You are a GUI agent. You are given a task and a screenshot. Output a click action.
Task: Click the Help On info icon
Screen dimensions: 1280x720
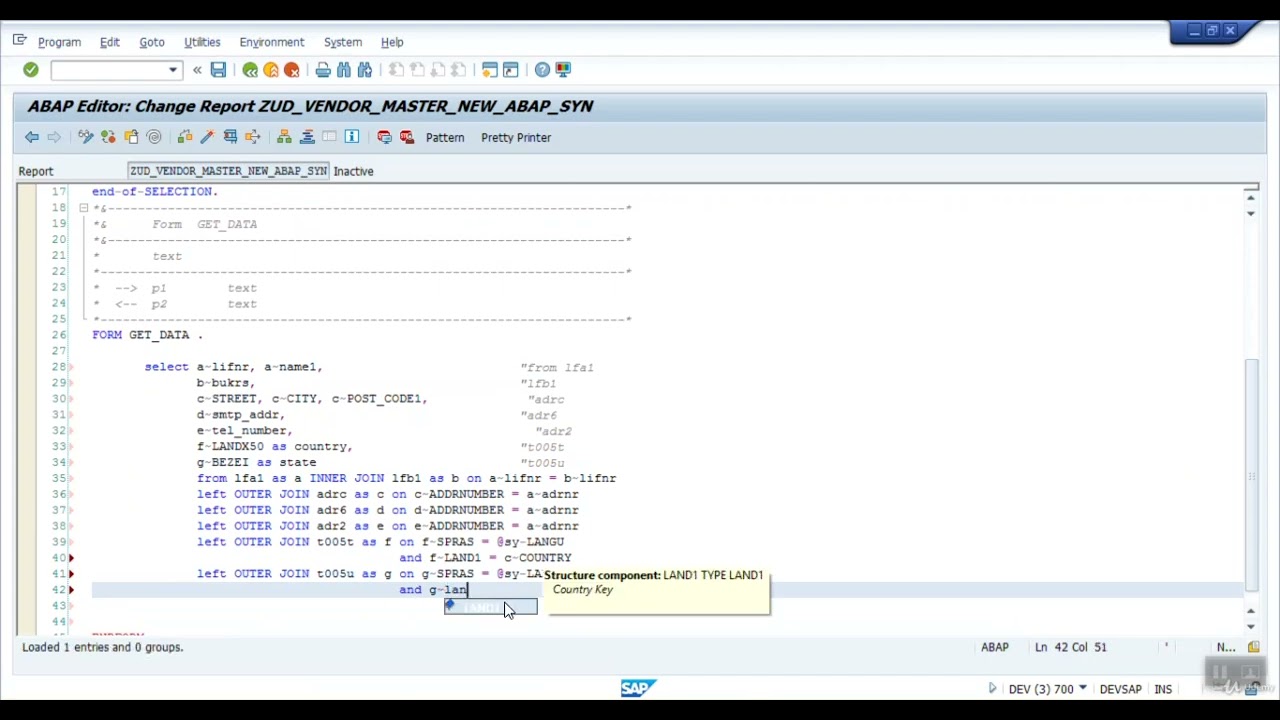pos(352,137)
